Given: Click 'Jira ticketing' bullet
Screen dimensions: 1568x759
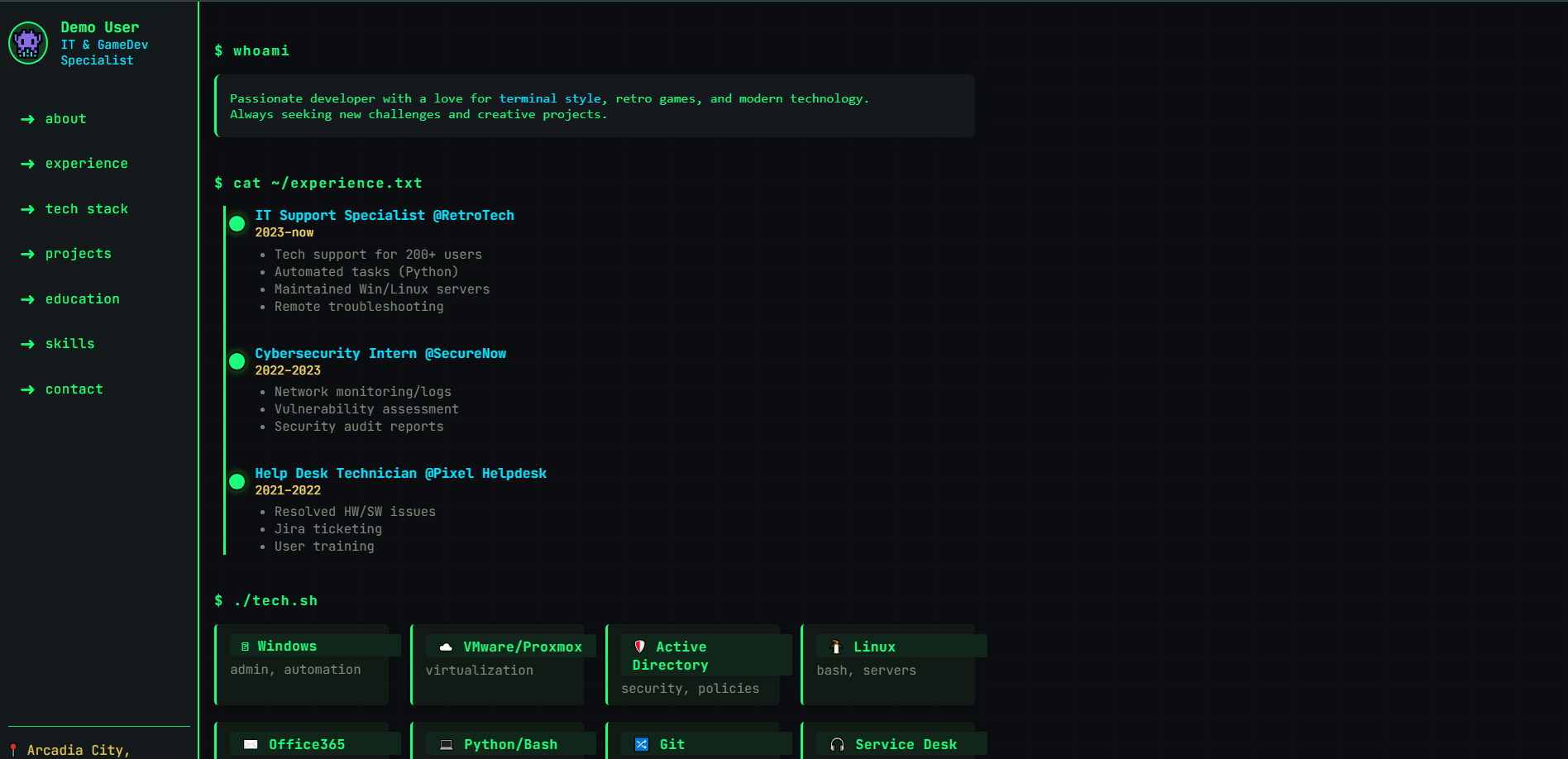Looking at the screenshot, I should point(328,529).
